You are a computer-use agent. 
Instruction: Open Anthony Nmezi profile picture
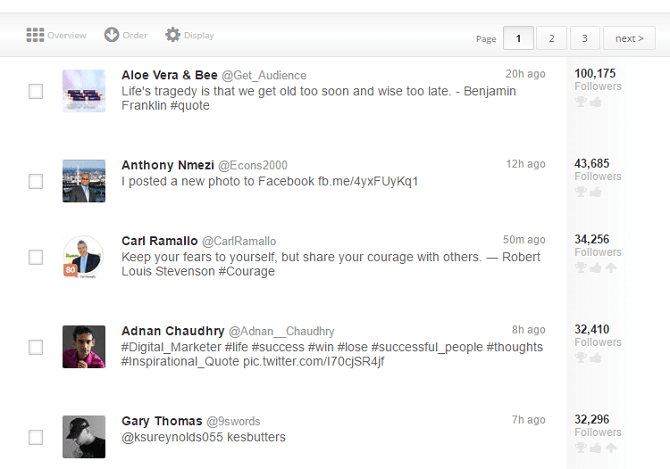pyautogui.click(x=84, y=181)
